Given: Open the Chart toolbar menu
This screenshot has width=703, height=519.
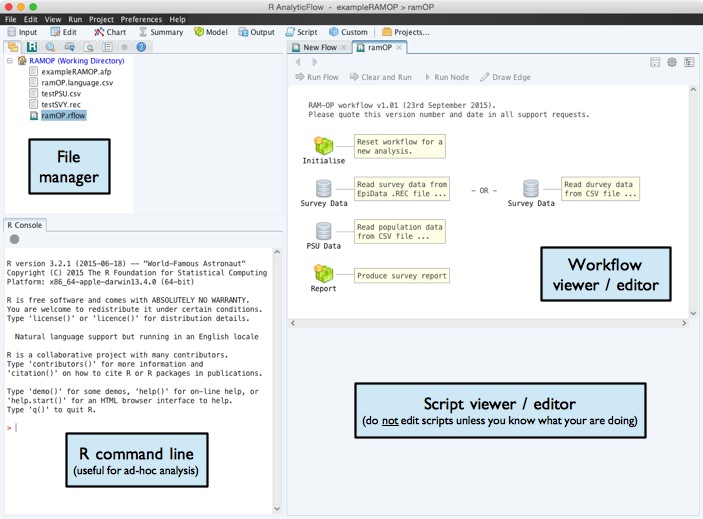Looking at the screenshot, I should coord(110,32).
